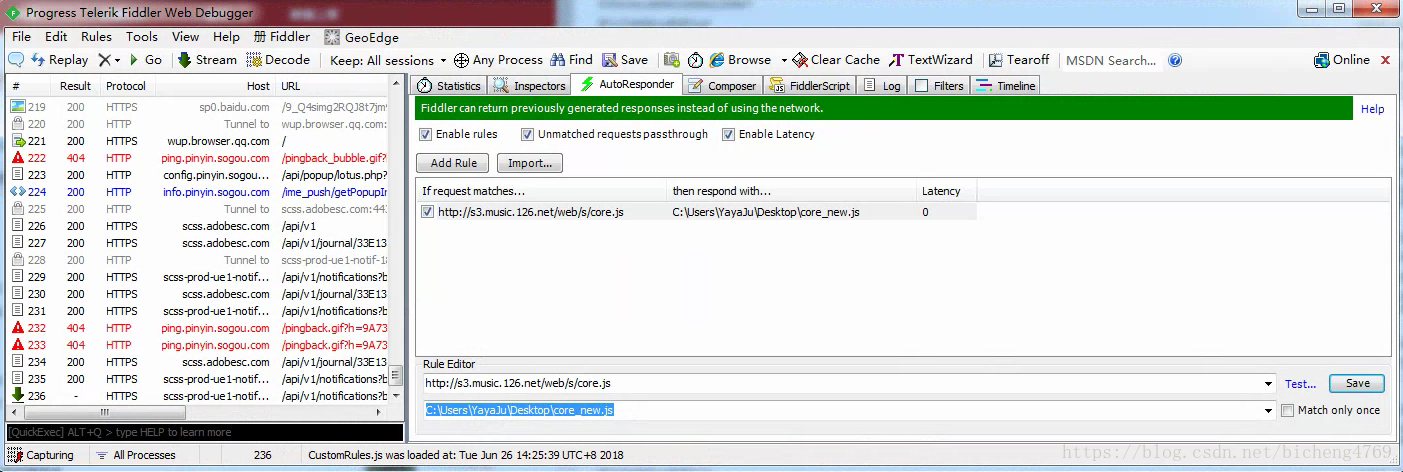Image resolution: width=1403 pixels, height=472 pixels.
Task: Click Tearoff to detach panel
Action: 1018,60
